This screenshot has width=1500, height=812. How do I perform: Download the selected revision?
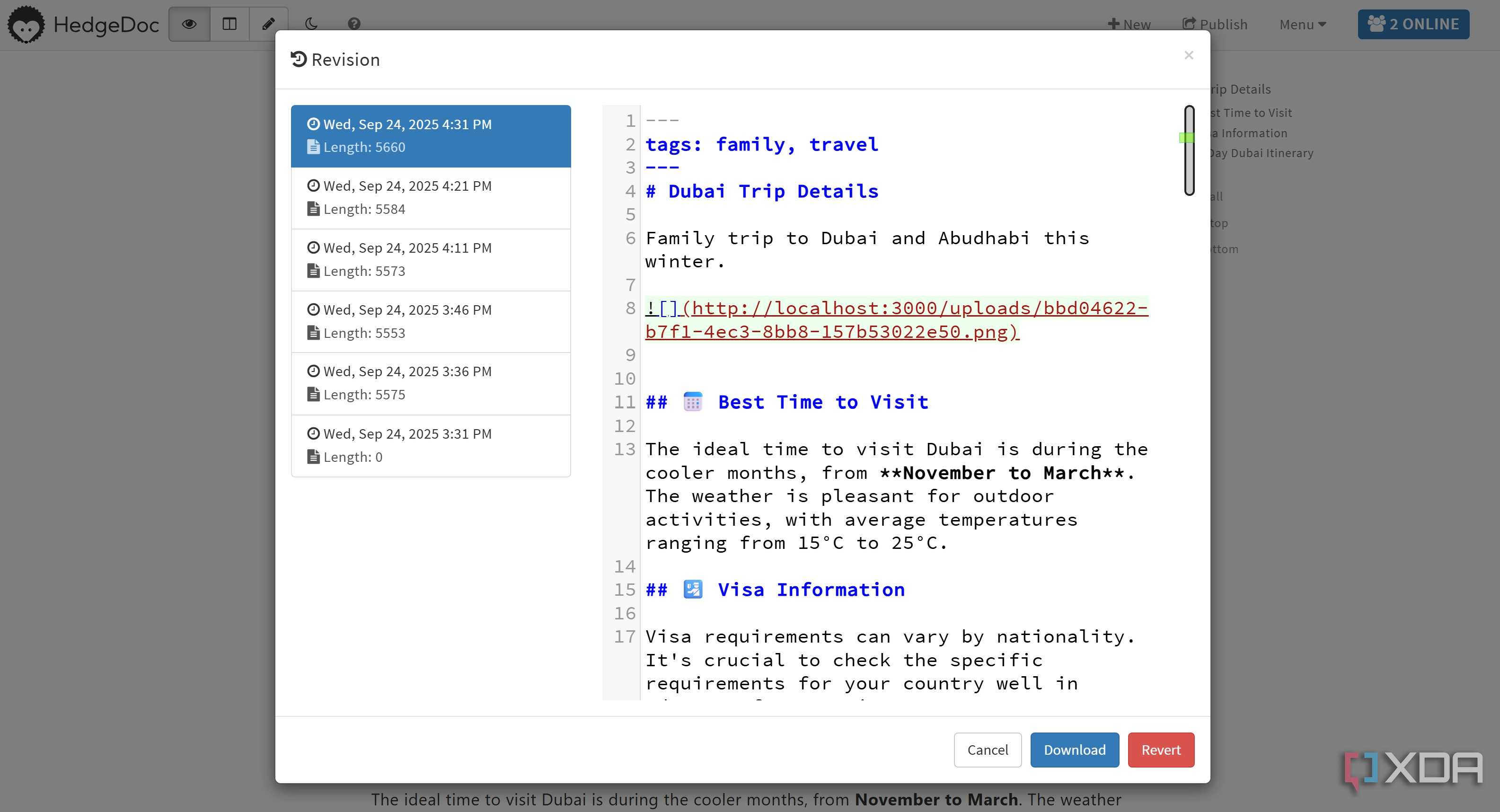pos(1074,750)
